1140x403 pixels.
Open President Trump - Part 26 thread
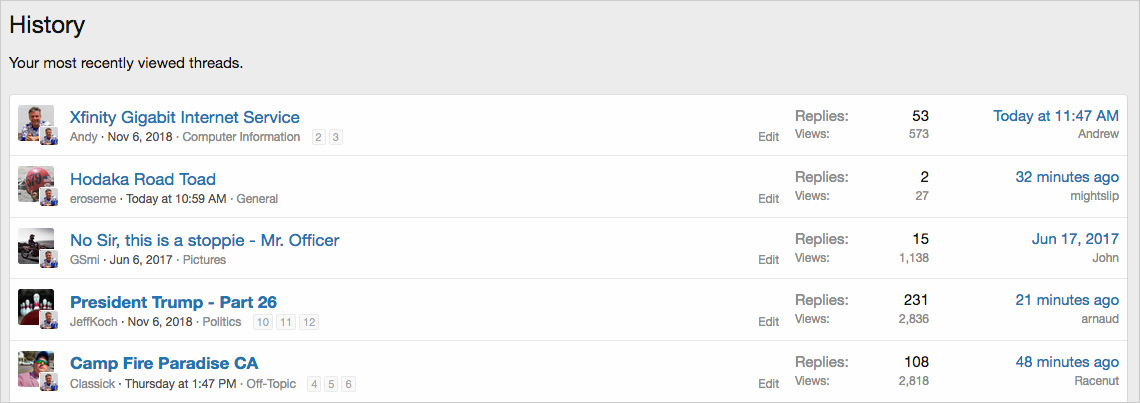click(173, 302)
